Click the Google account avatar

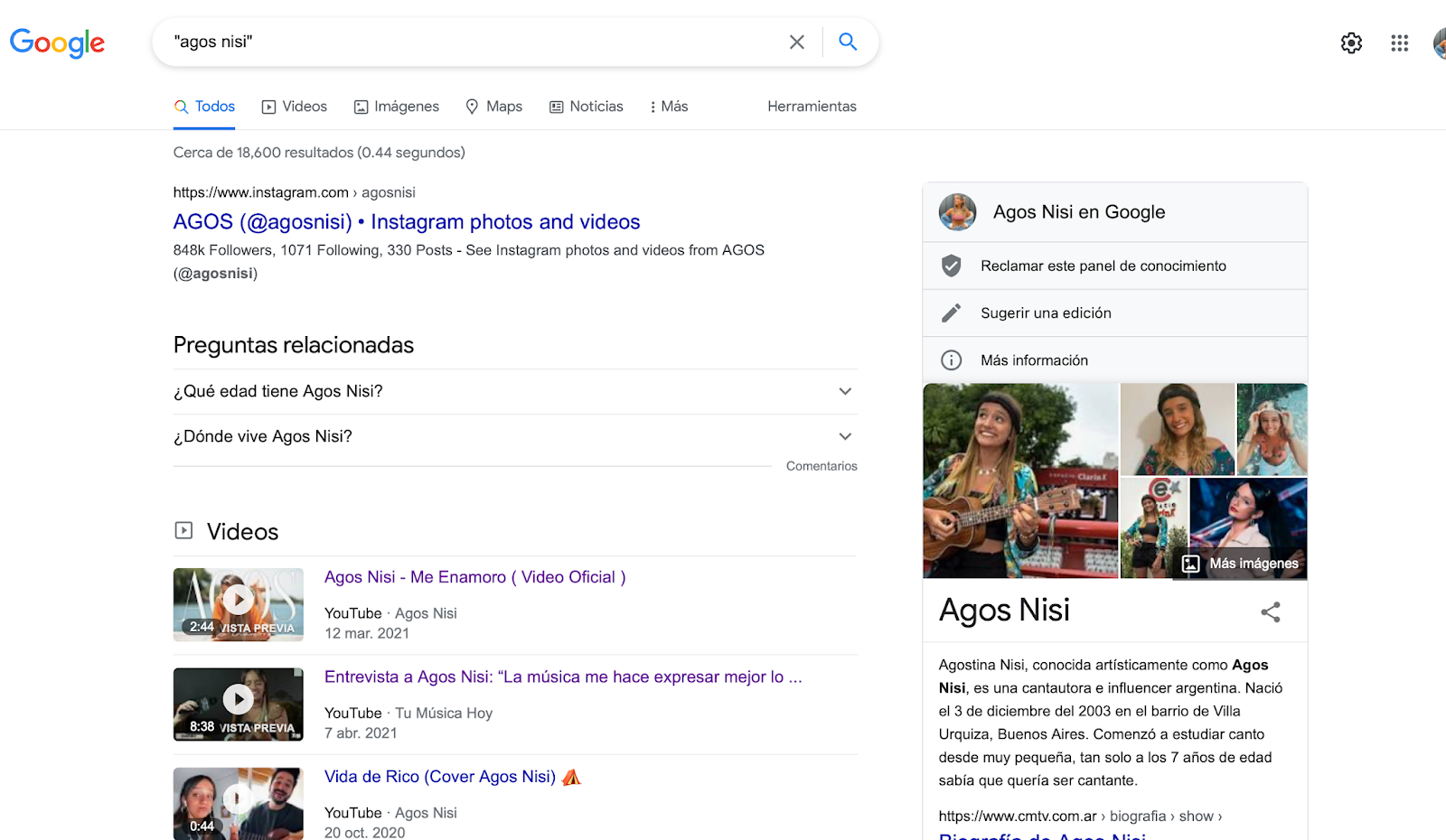point(1440,42)
